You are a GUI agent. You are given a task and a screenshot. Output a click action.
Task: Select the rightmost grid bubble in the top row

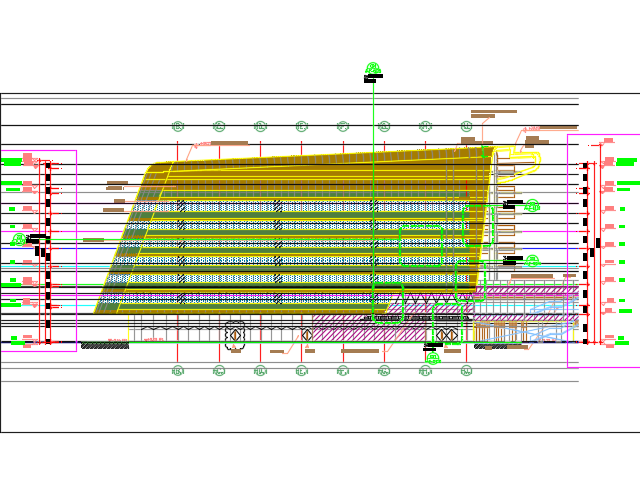click(466, 127)
